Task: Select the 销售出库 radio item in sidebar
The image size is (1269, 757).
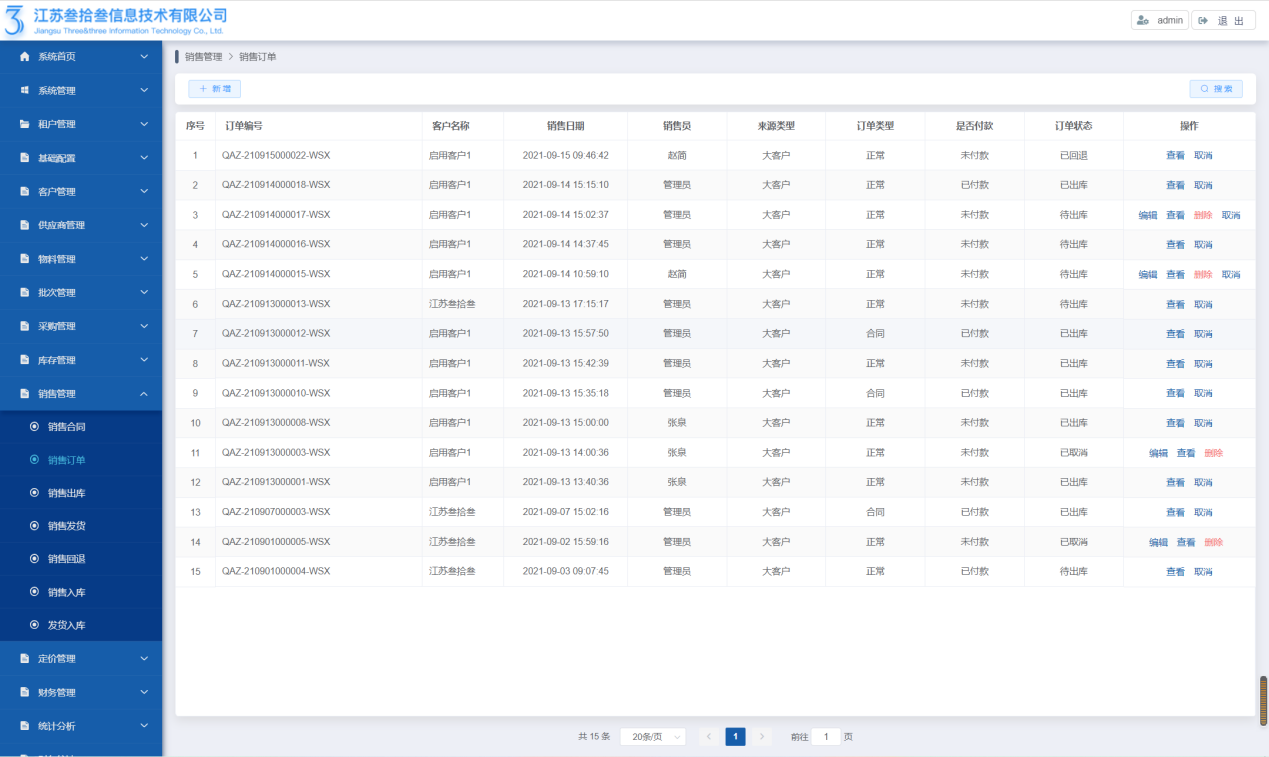Action: [x=35, y=493]
